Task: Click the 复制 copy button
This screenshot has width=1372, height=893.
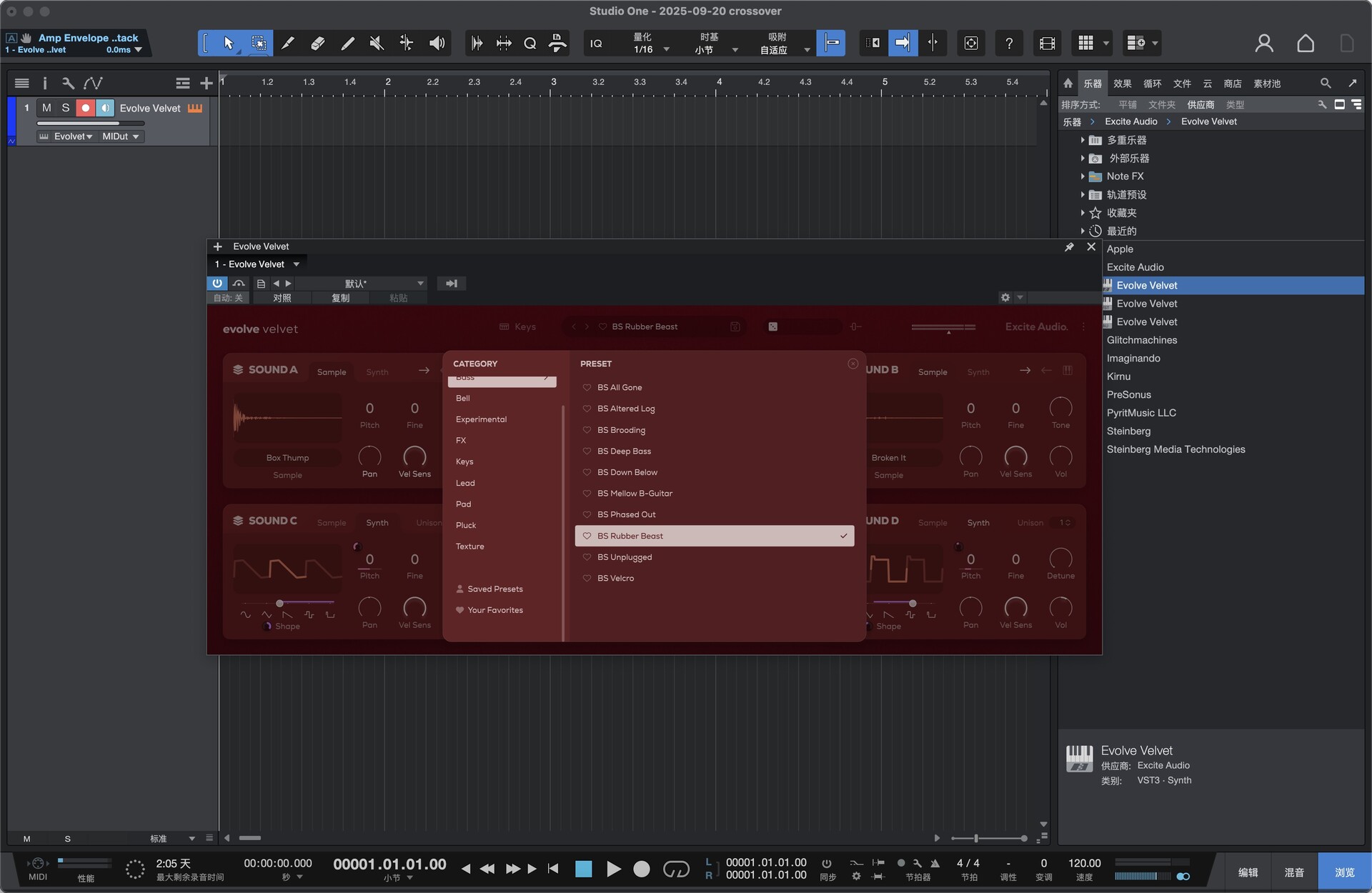Action: 340,298
